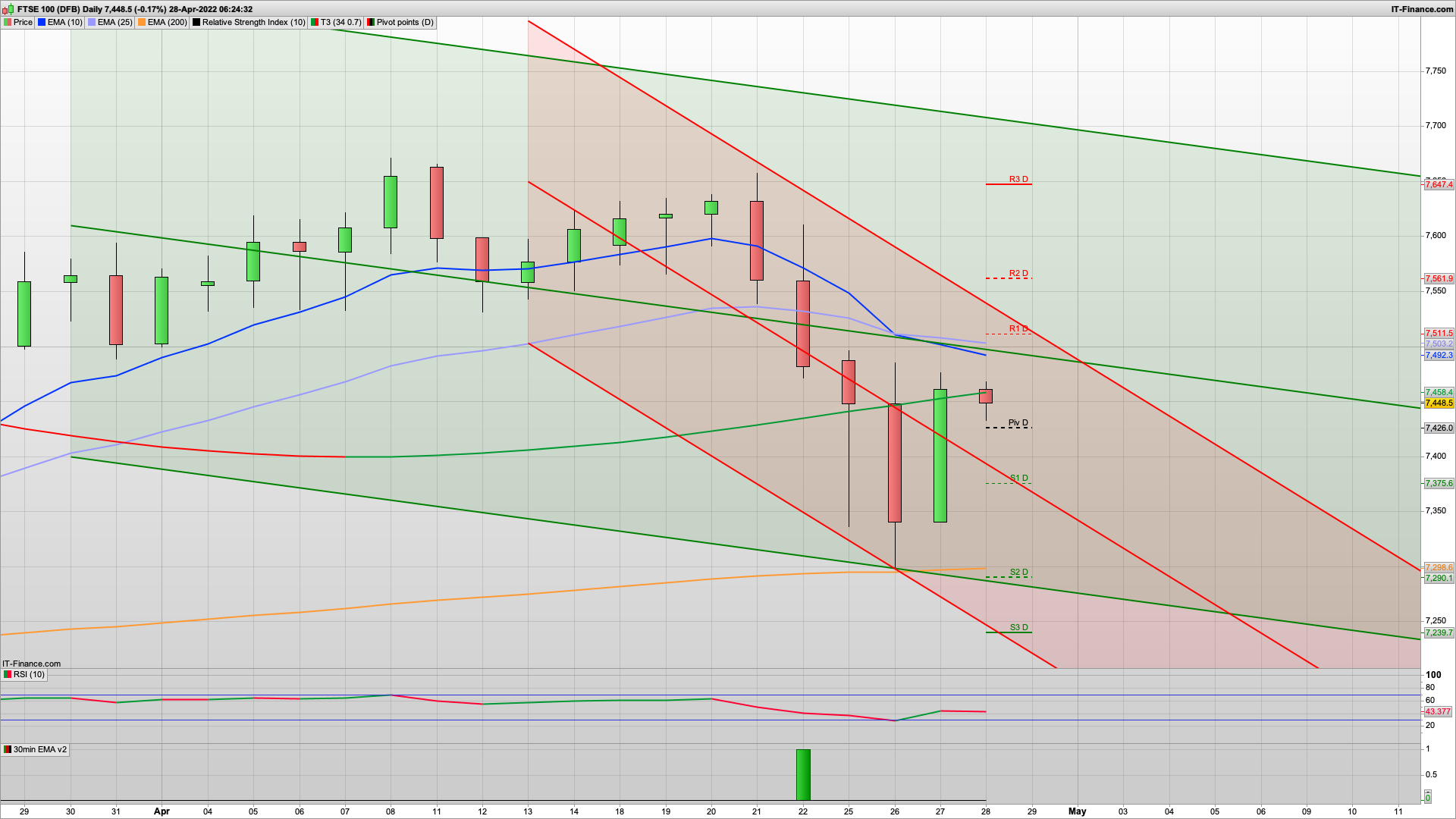The width and height of the screenshot is (1456, 819).
Task: Select the EMA (25) indicator label
Action: 115,23
